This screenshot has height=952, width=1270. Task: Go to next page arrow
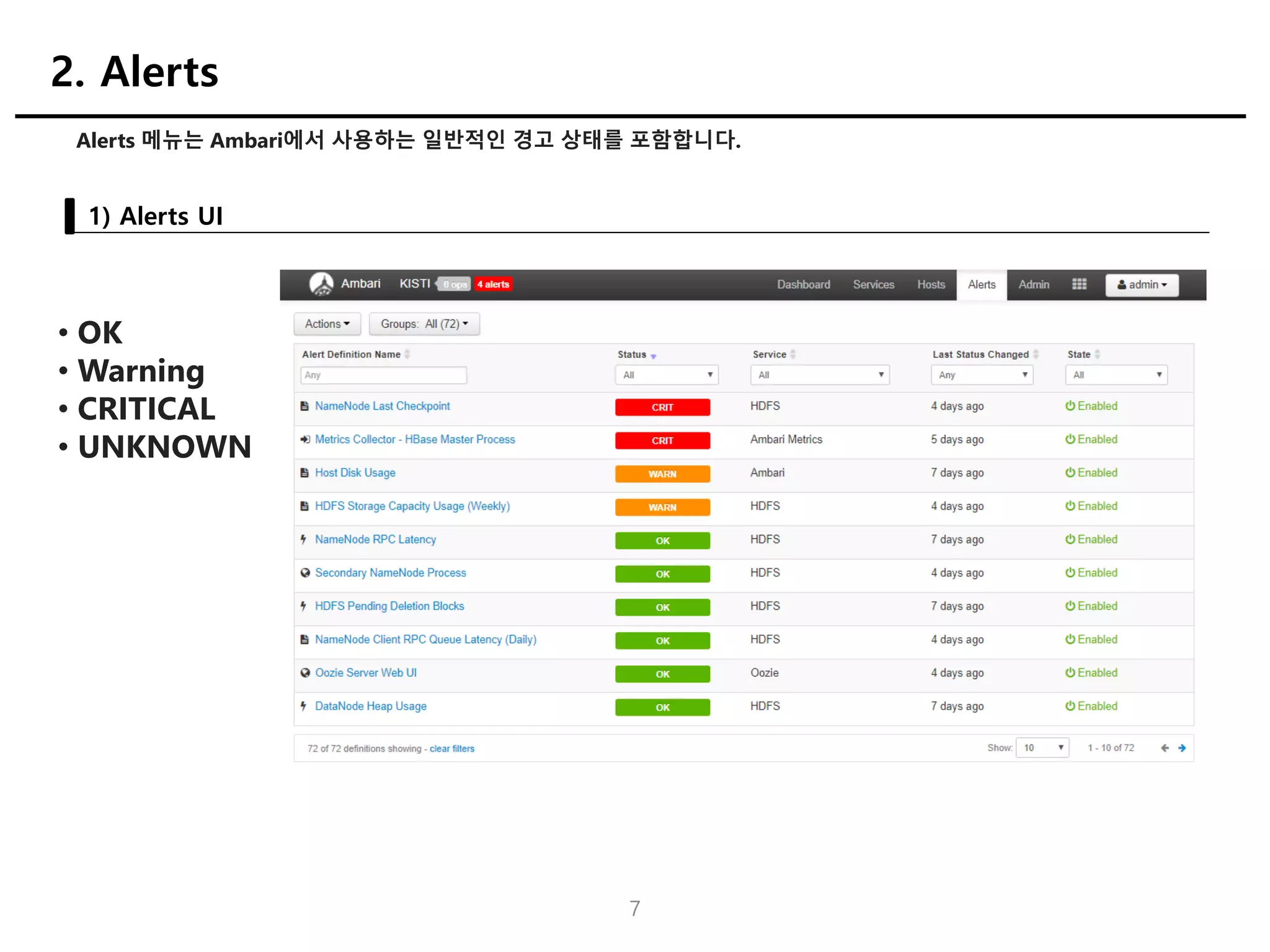[x=1182, y=748]
